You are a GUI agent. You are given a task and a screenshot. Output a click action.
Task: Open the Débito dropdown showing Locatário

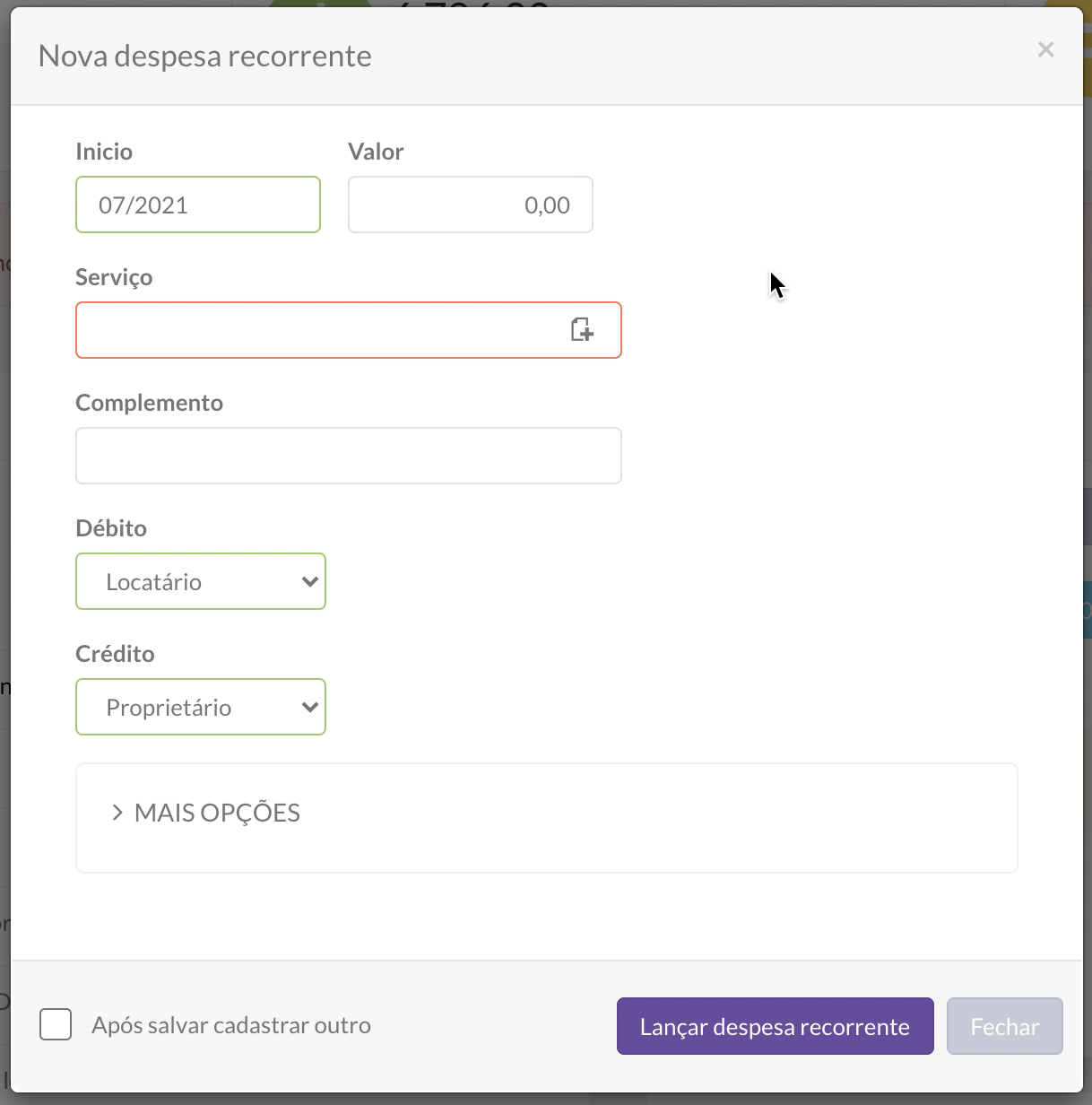click(200, 581)
